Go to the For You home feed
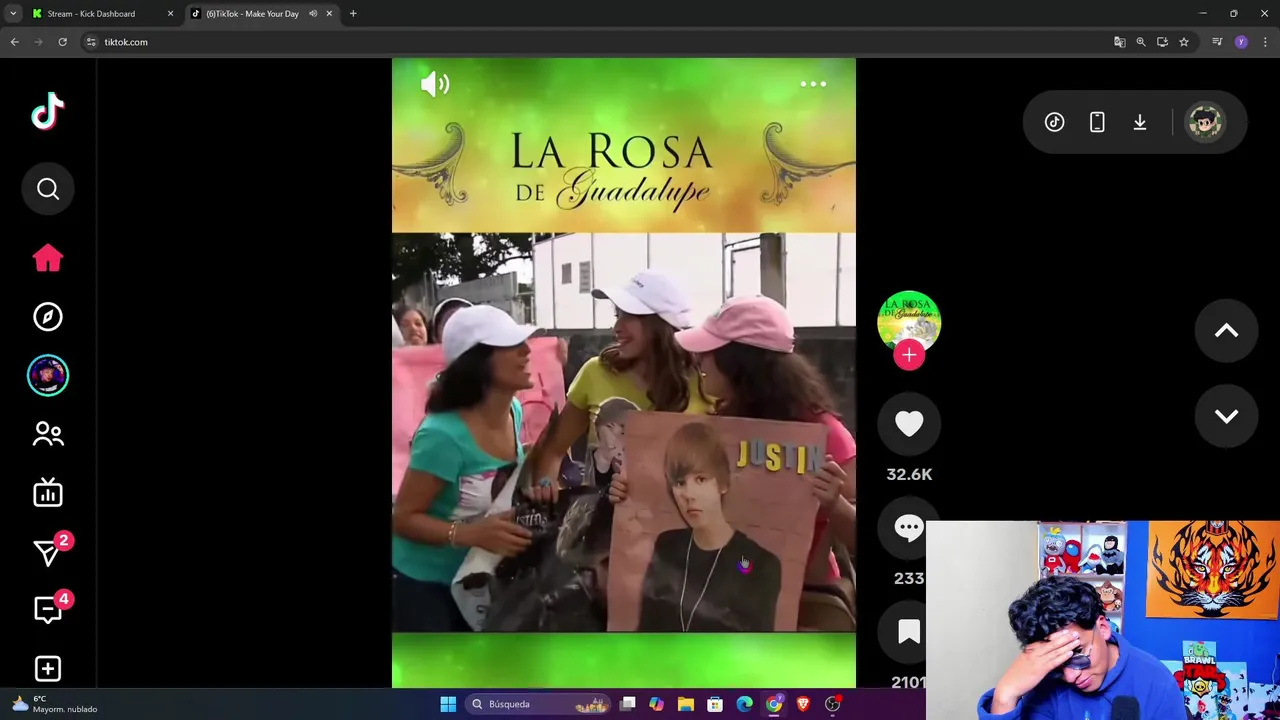This screenshot has height=720, width=1280. click(48, 258)
